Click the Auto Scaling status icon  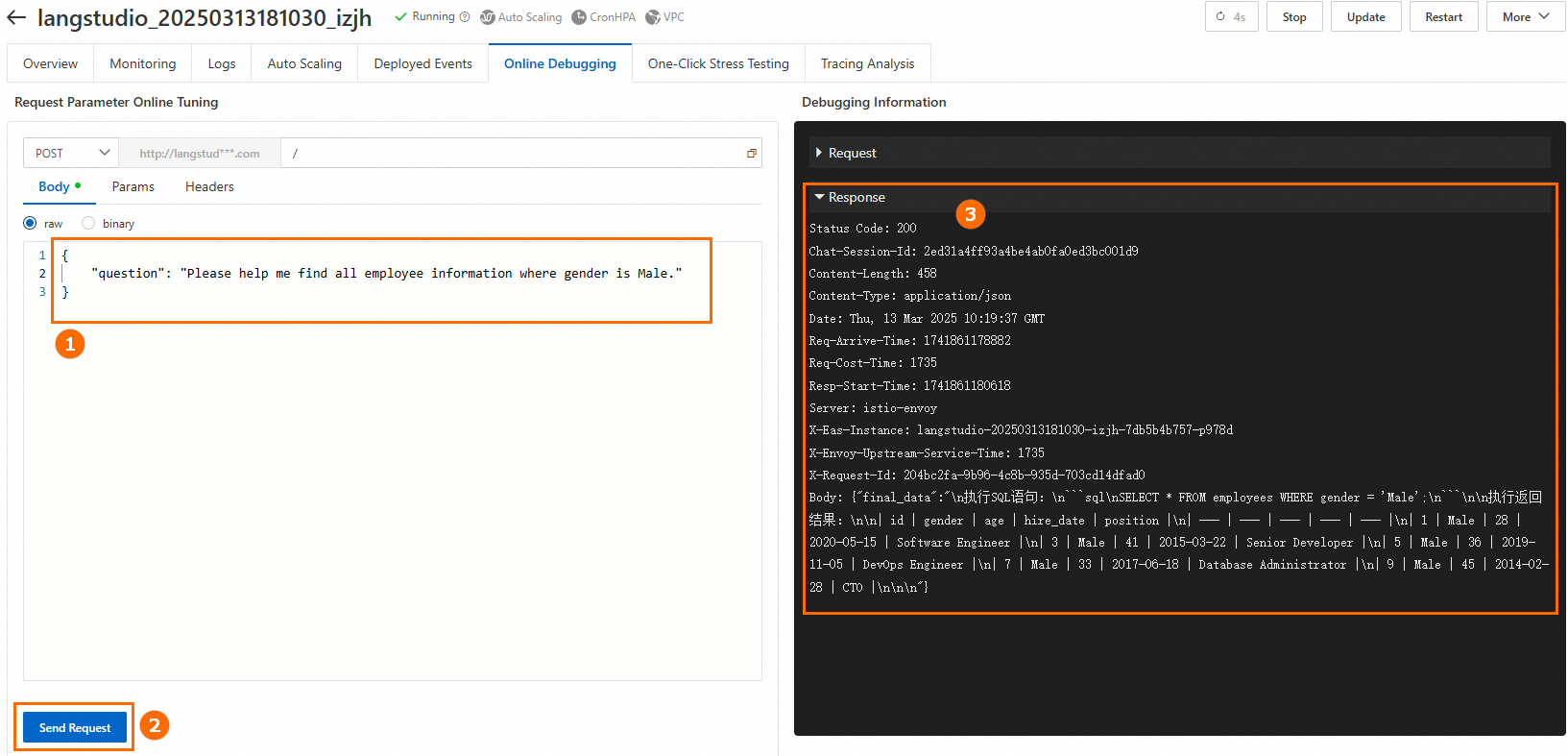(488, 17)
